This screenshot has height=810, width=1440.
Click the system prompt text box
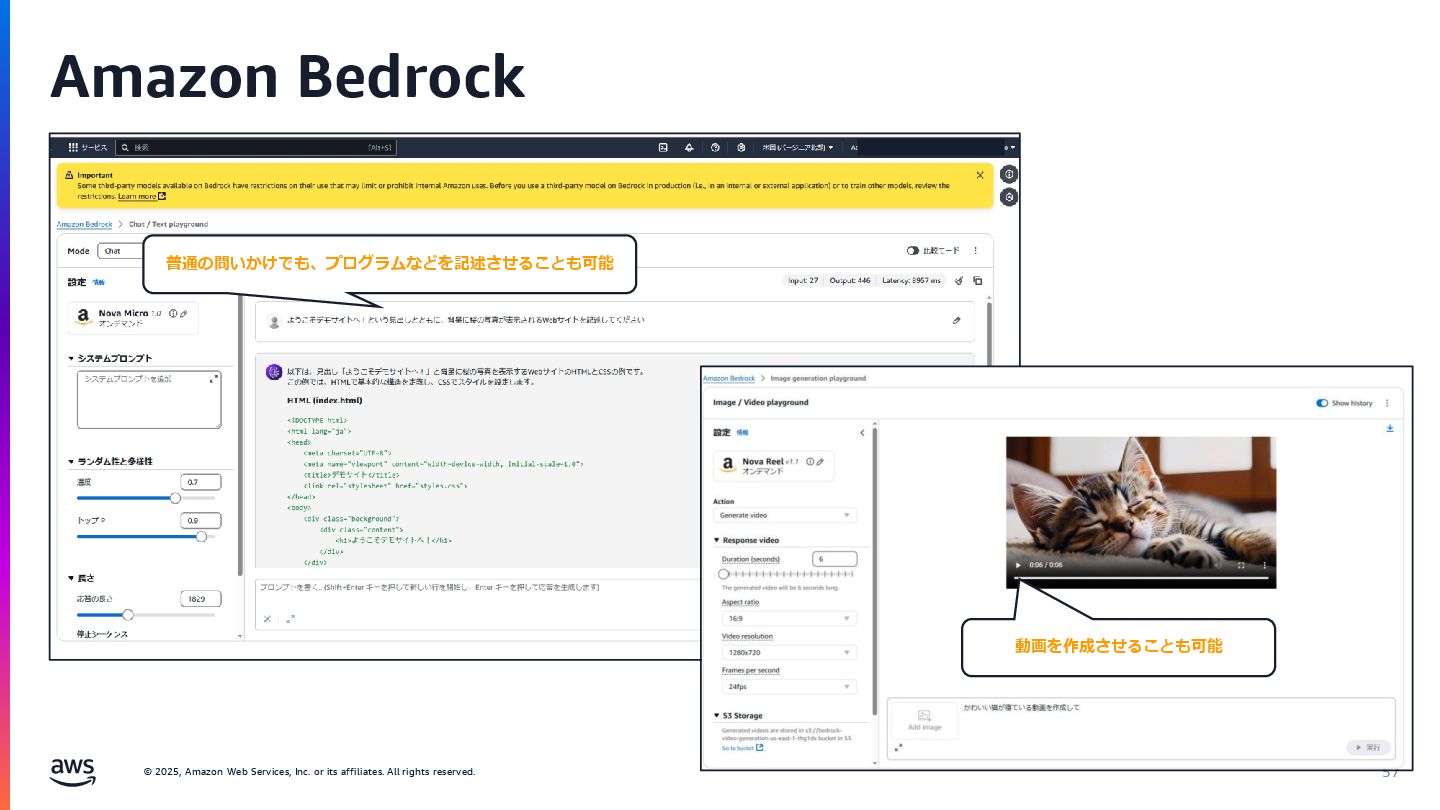149,400
